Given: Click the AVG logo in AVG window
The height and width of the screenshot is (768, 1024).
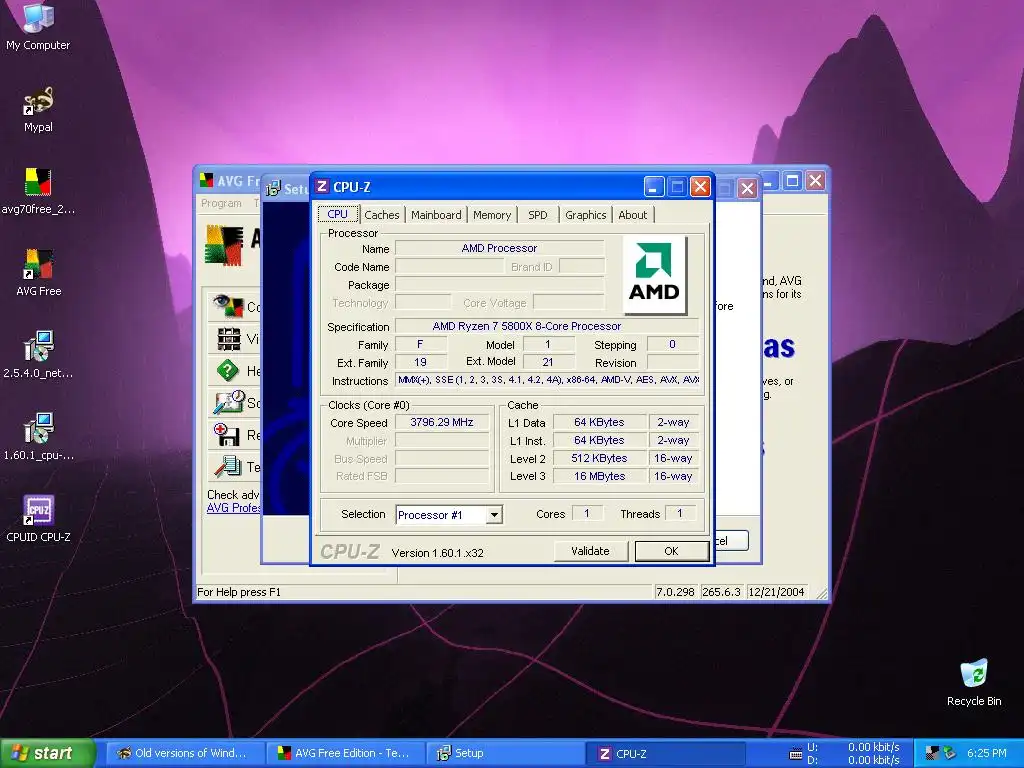Looking at the screenshot, I should pos(224,245).
